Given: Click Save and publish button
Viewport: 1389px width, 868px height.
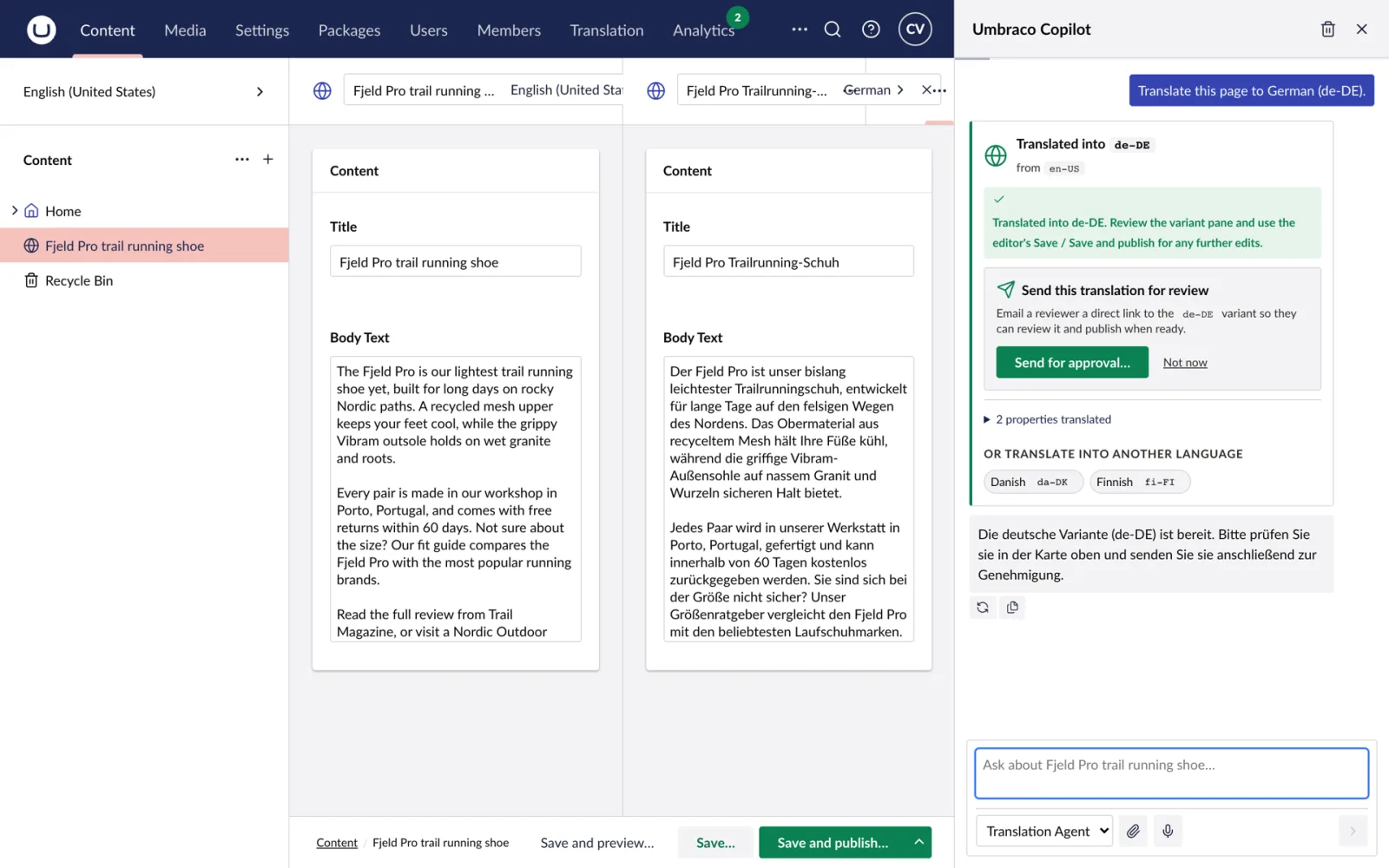Looking at the screenshot, I should point(833,842).
